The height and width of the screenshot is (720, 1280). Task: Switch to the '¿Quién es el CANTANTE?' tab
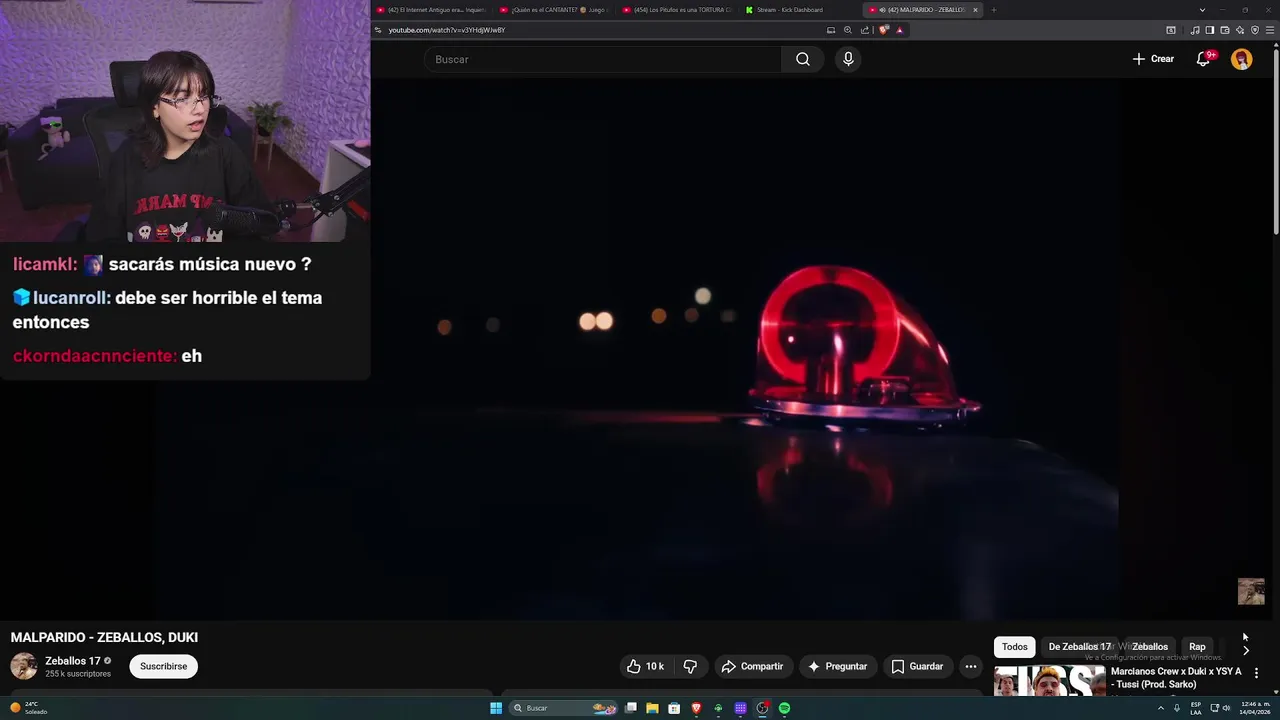[554, 10]
